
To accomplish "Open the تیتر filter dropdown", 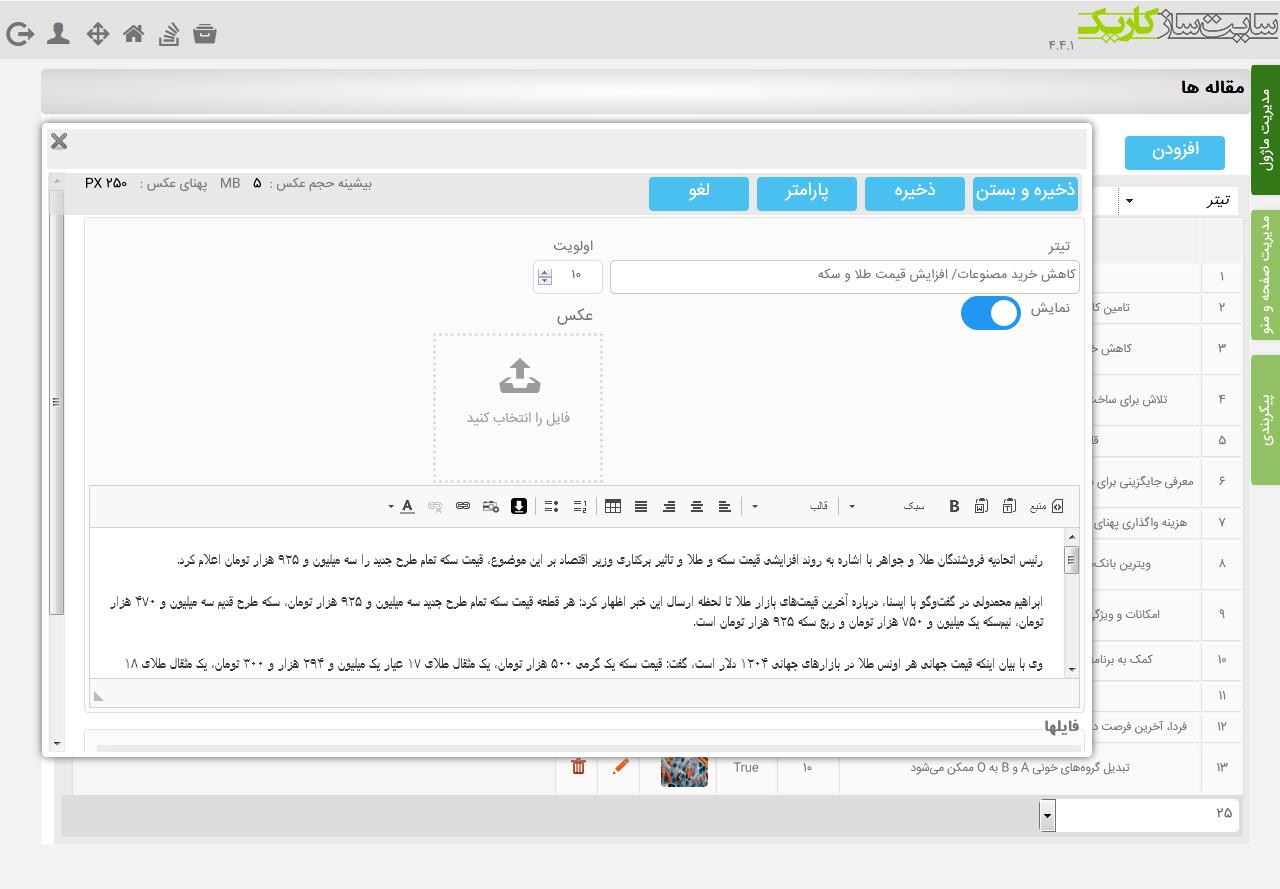I will pyautogui.click(x=1178, y=201).
